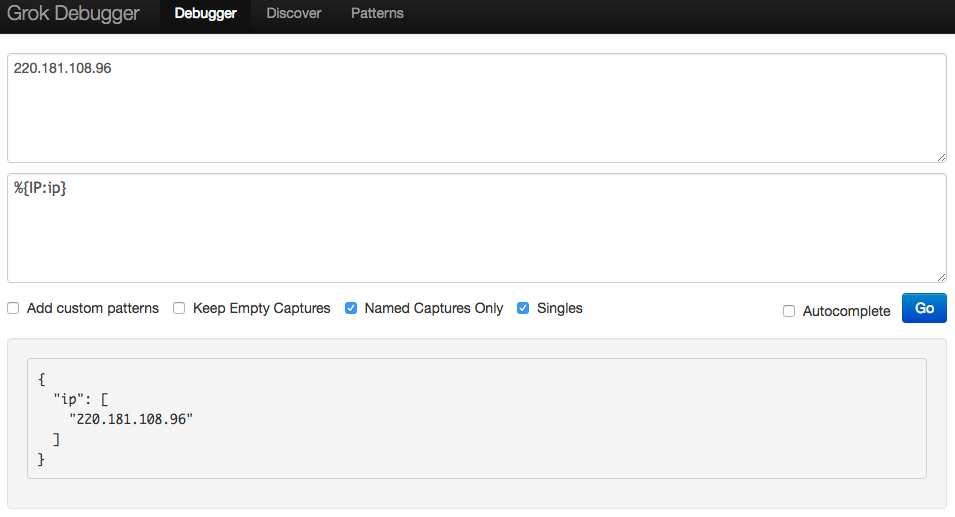Viewport: 955px width, 517px height.
Task: Click the Keep Empty Captures label text
Action: coord(261,308)
